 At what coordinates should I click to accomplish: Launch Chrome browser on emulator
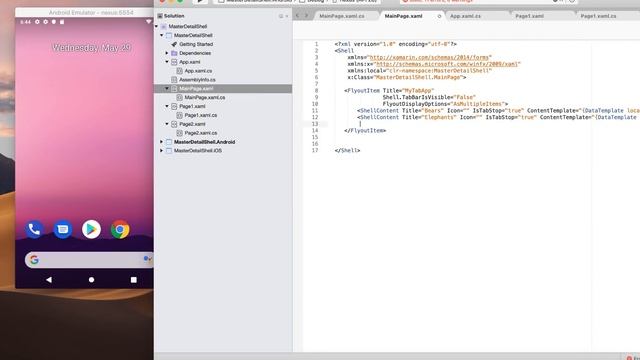tap(120, 229)
